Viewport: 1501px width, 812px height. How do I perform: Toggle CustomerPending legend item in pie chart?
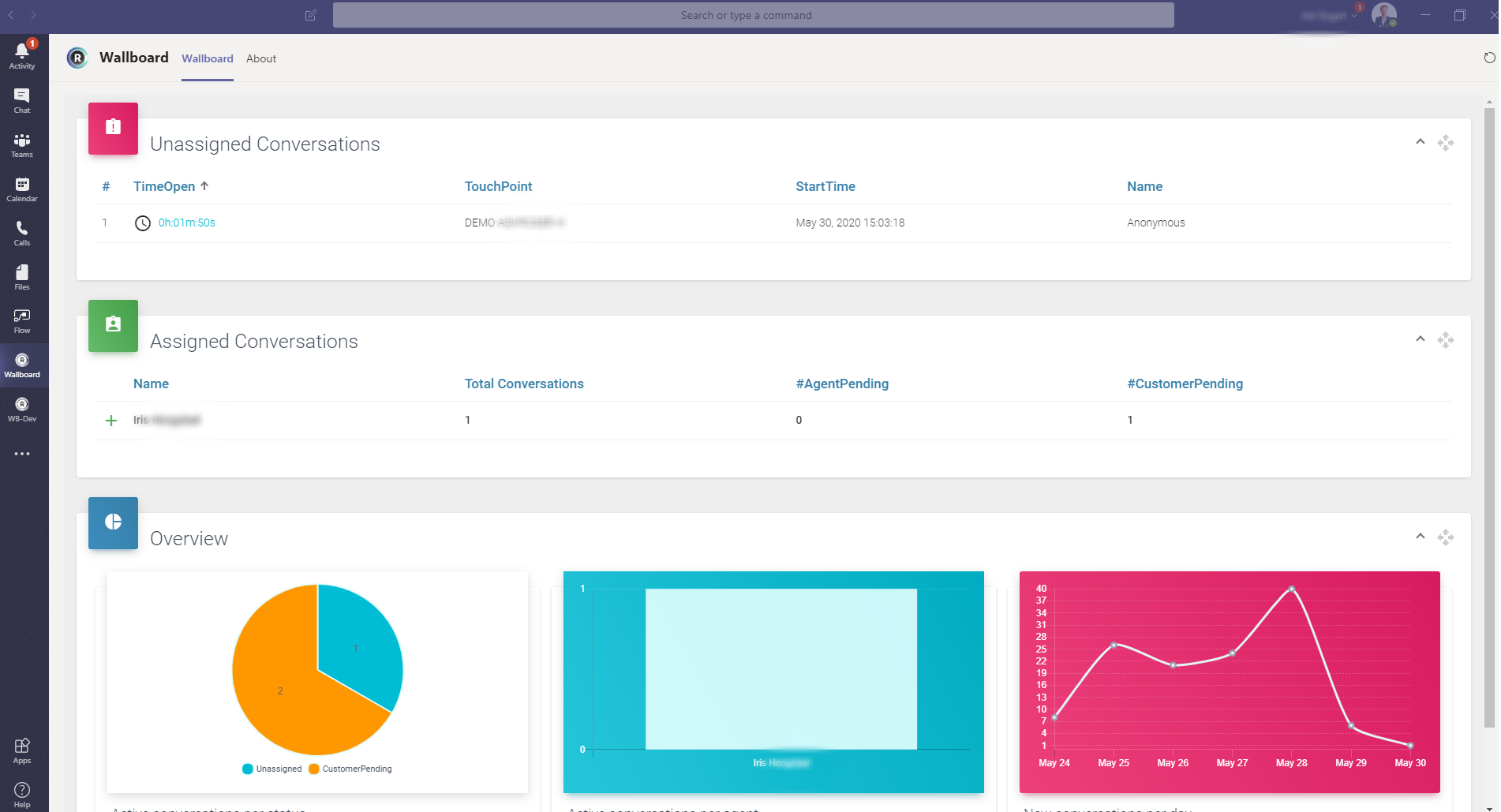(x=350, y=769)
